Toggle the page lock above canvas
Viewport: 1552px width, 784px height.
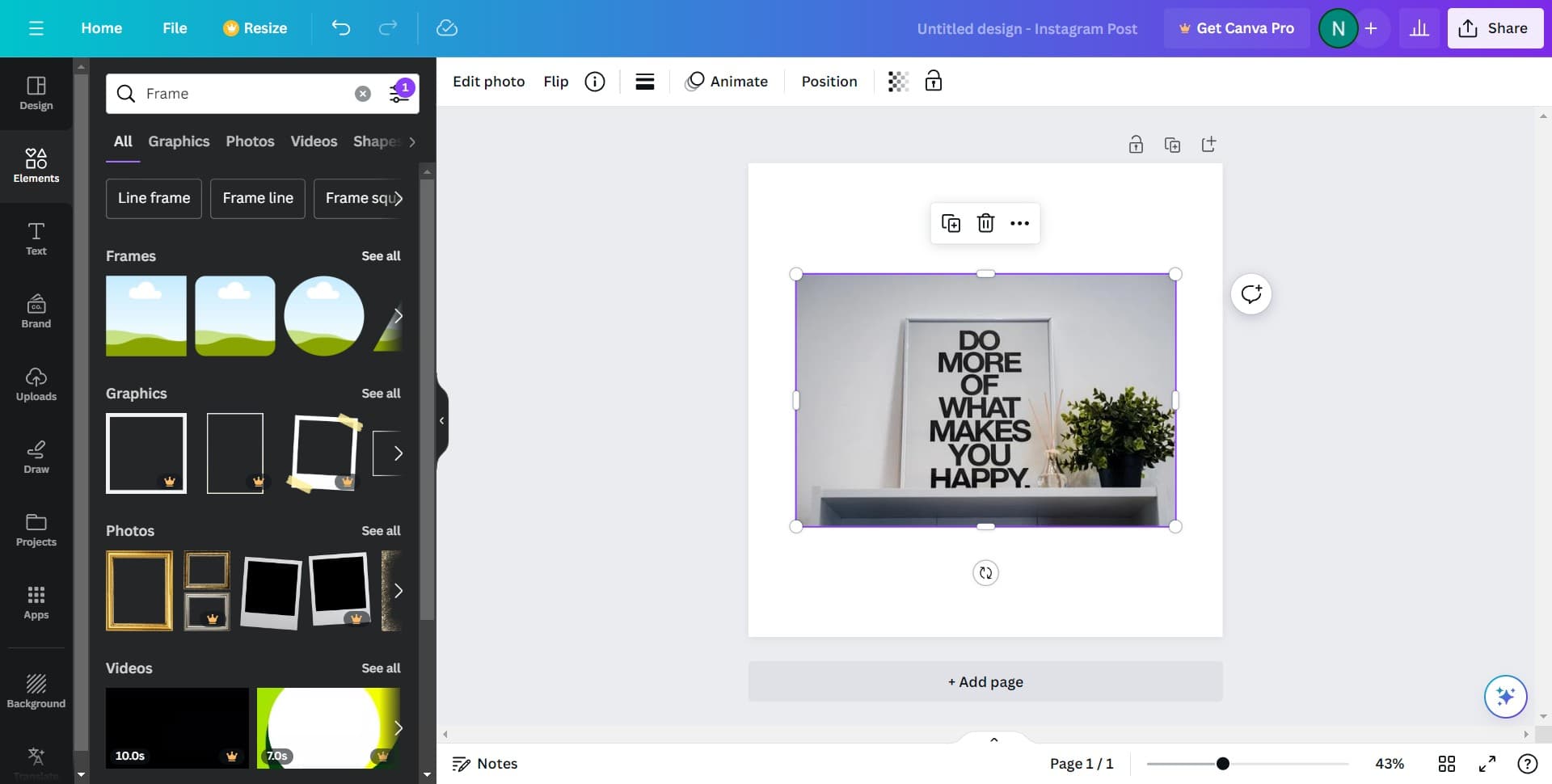click(1136, 145)
